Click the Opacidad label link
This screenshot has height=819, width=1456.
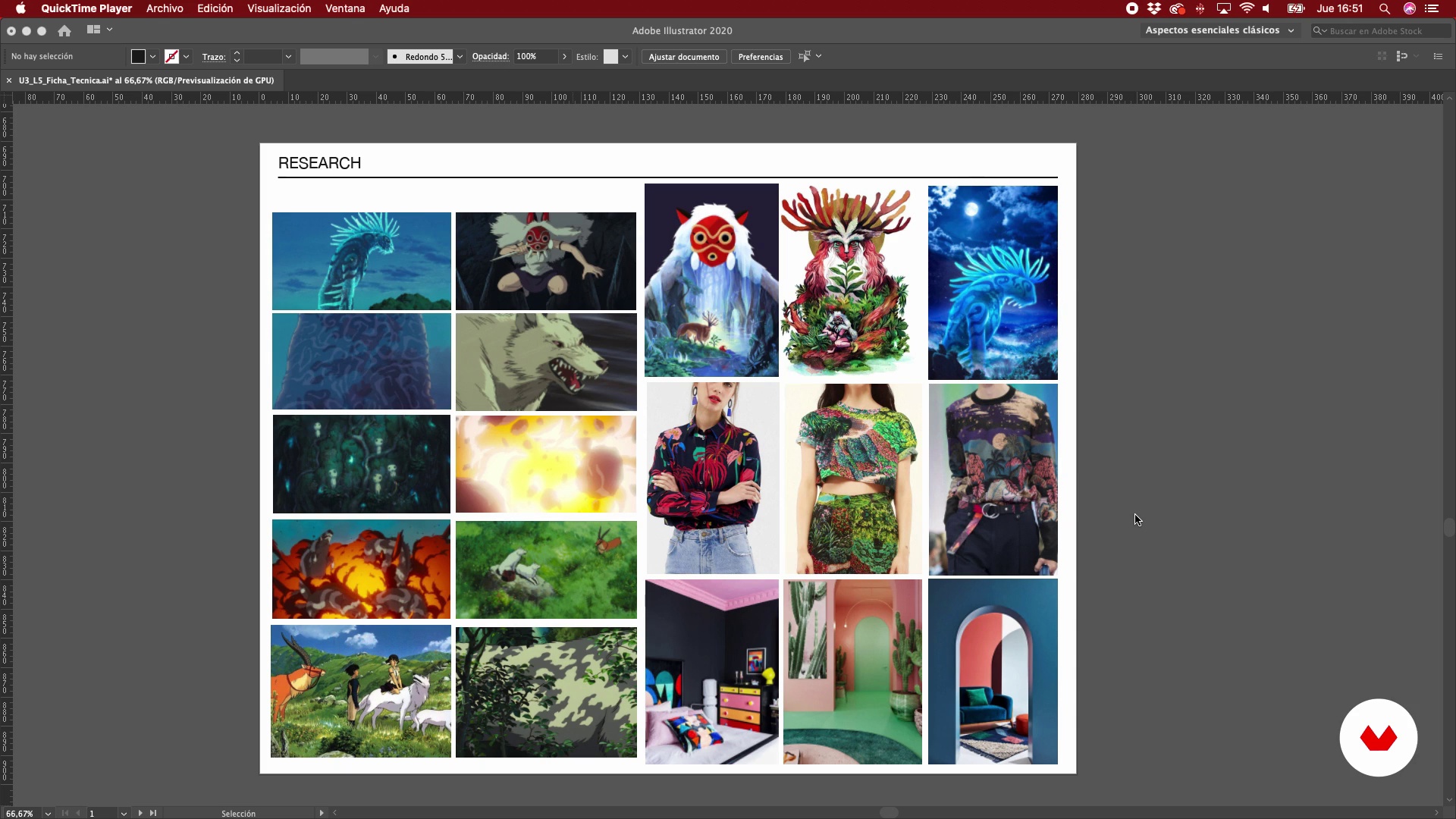pyautogui.click(x=491, y=56)
